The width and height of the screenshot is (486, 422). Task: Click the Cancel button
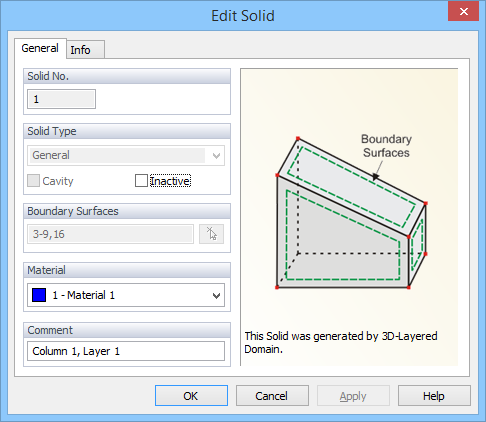click(x=272, y=396)
